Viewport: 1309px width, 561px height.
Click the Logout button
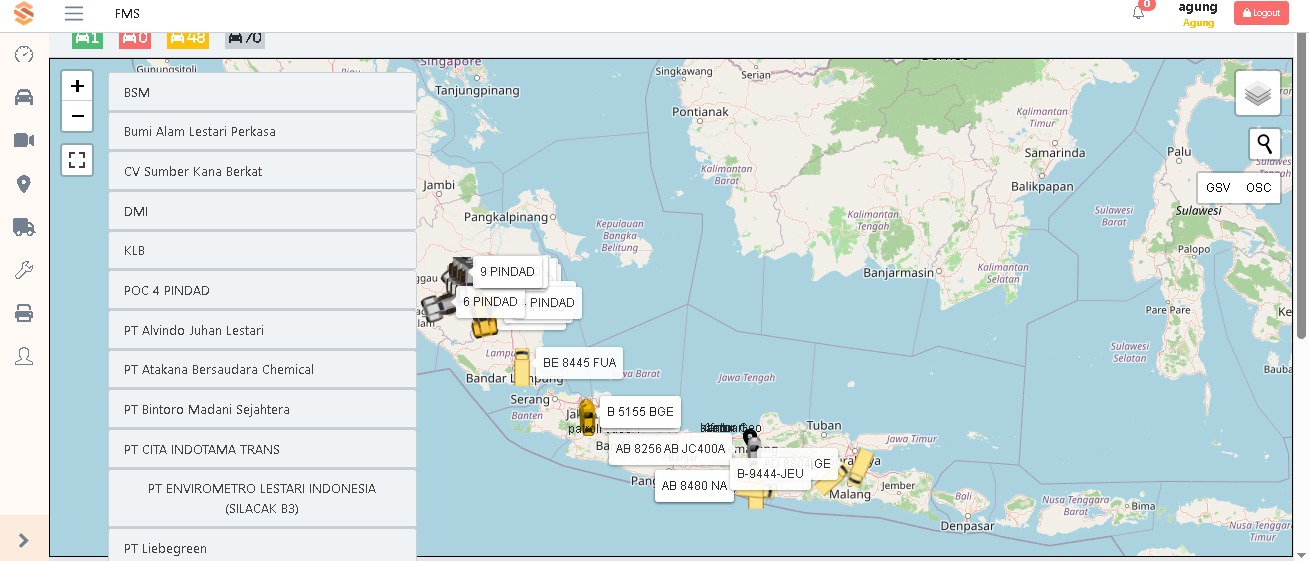pos(1261,13)
